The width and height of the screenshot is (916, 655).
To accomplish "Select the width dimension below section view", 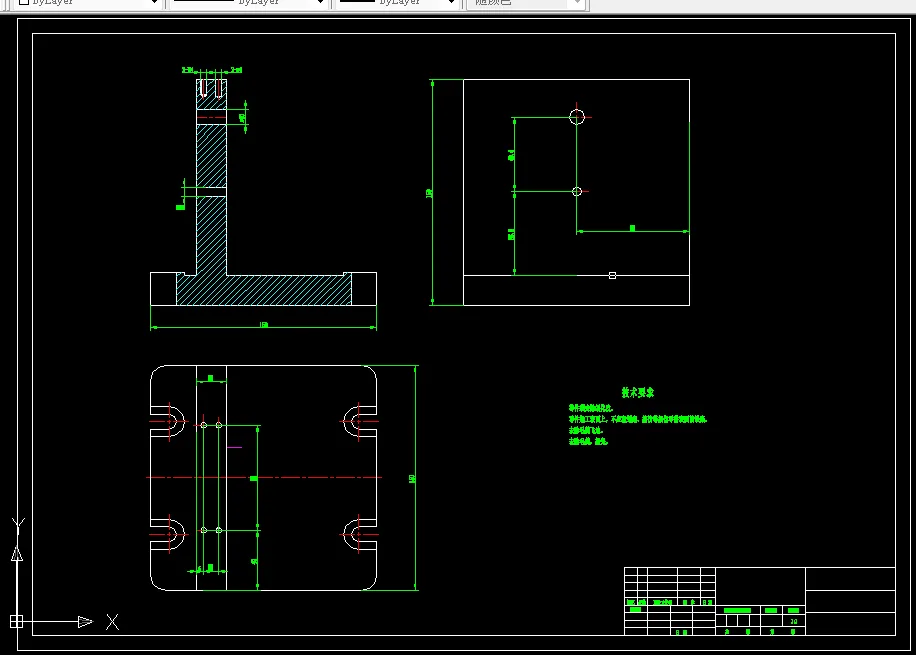I will pyautogui.click(x=263, y=326).
